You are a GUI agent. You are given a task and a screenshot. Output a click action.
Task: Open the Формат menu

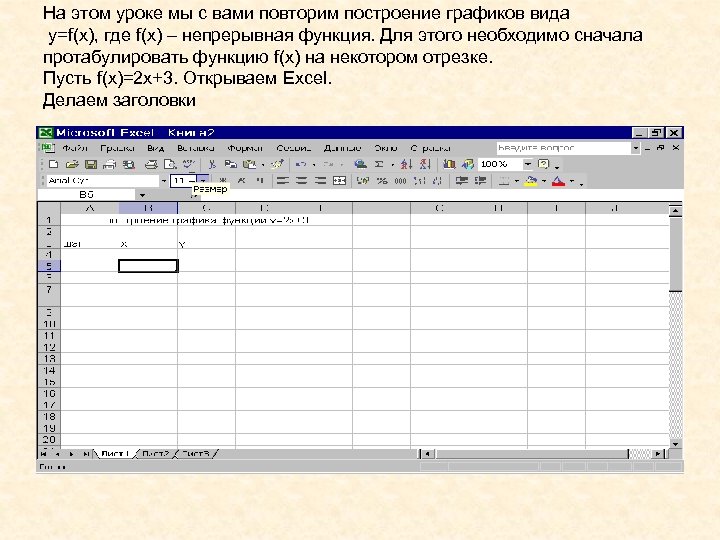(x=245, y=148)
